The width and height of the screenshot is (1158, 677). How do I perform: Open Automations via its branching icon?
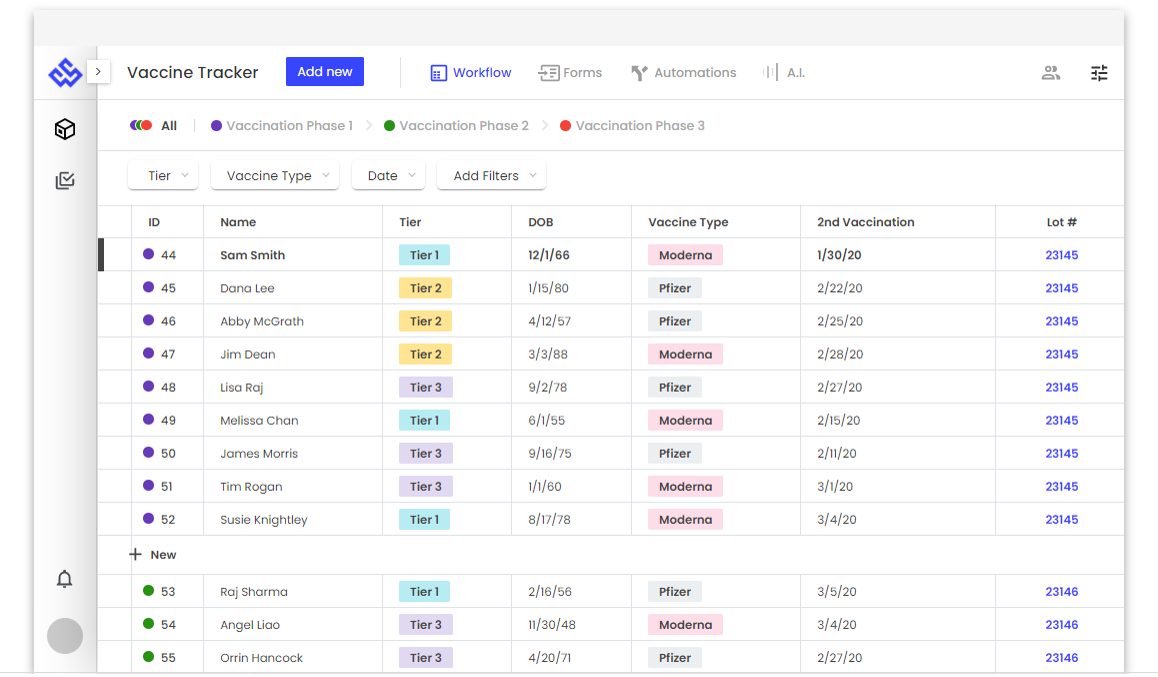(x=638, y=72)
